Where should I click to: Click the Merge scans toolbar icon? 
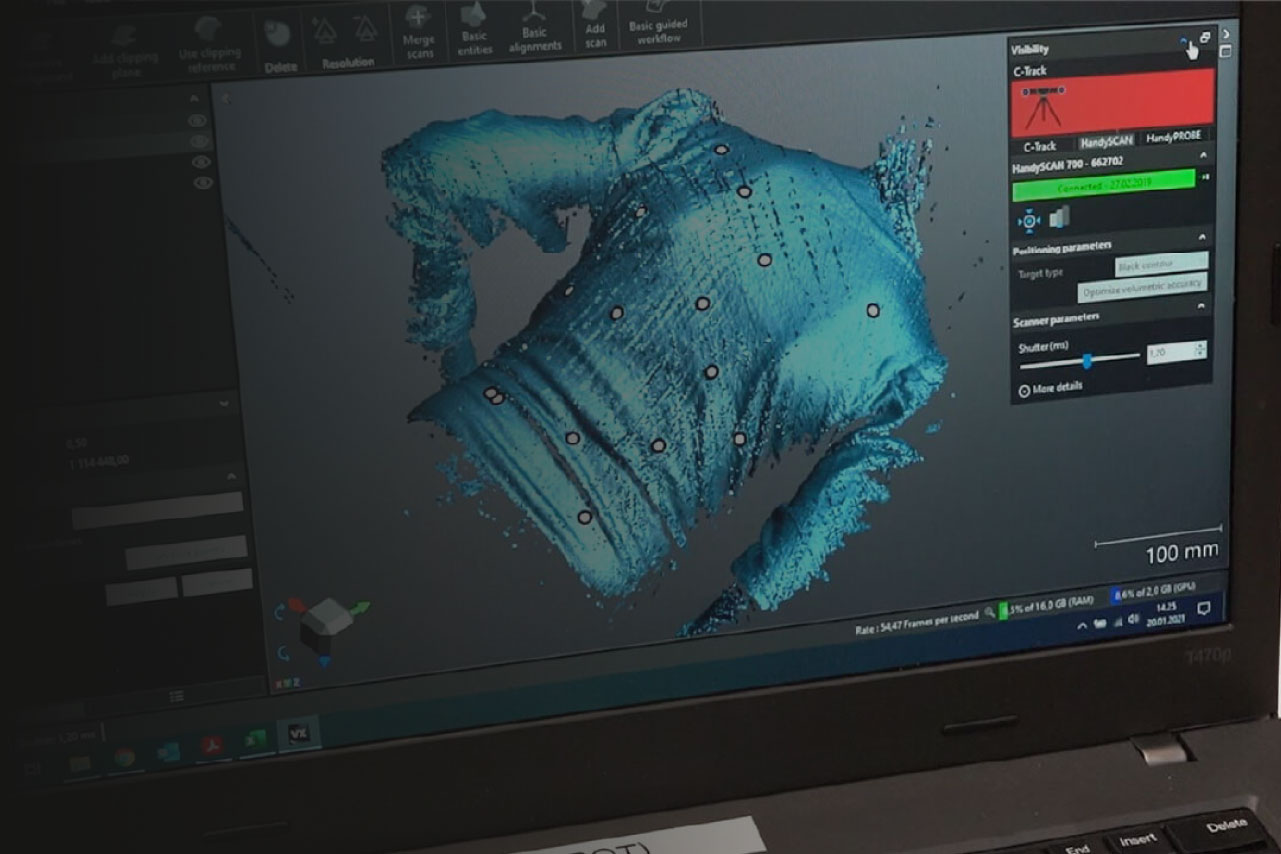tap(420, 30)
